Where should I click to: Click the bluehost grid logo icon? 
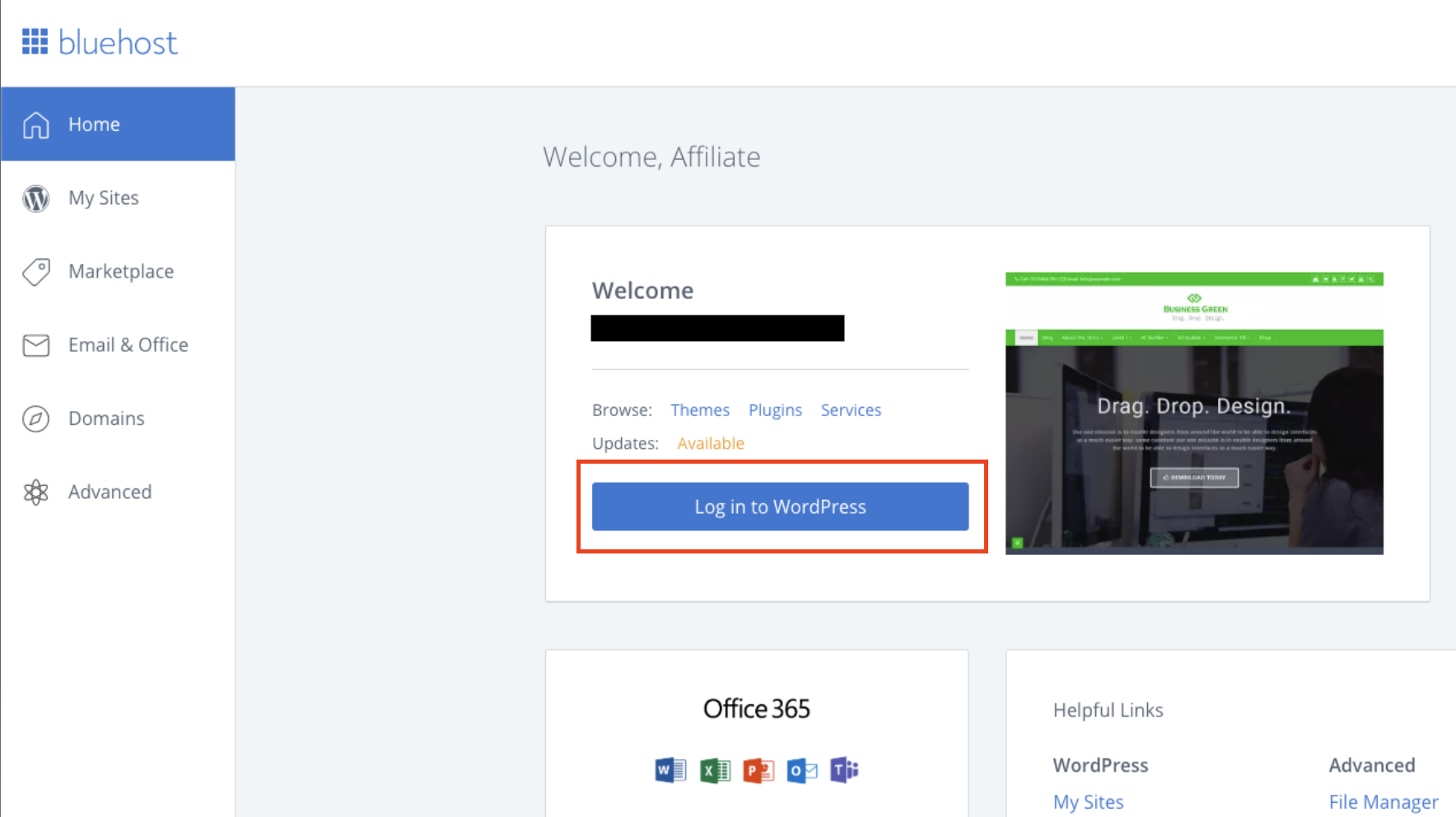35,41
